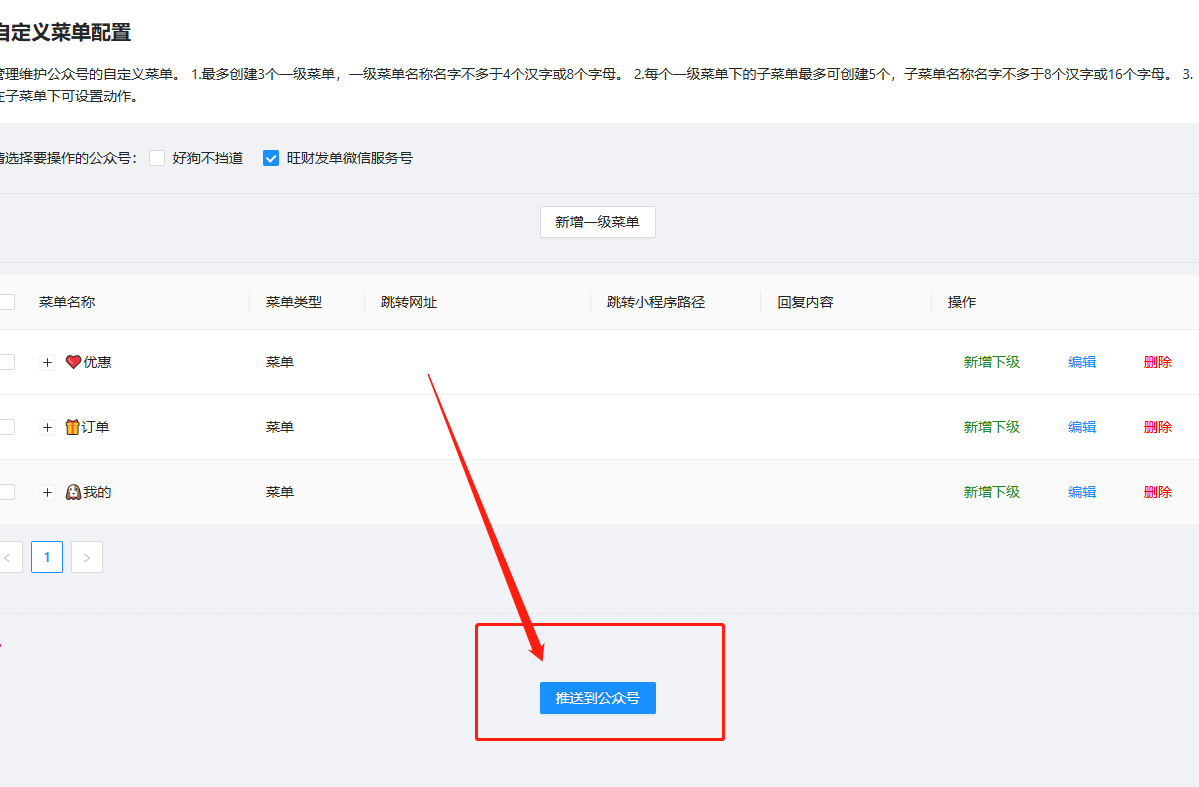Expand the 订单 menu row
The height and width of the screenshot is (787, 1199).
pyautogui.click(x=47, y=427)
